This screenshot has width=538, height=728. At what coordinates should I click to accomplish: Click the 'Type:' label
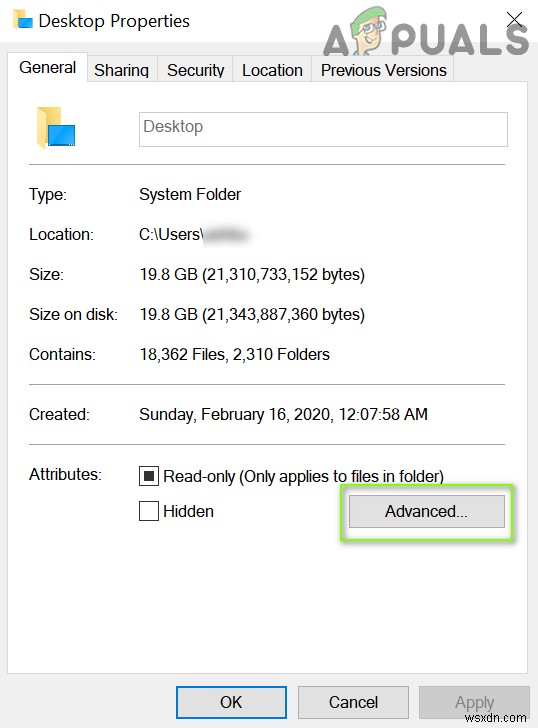pos(48,194)
